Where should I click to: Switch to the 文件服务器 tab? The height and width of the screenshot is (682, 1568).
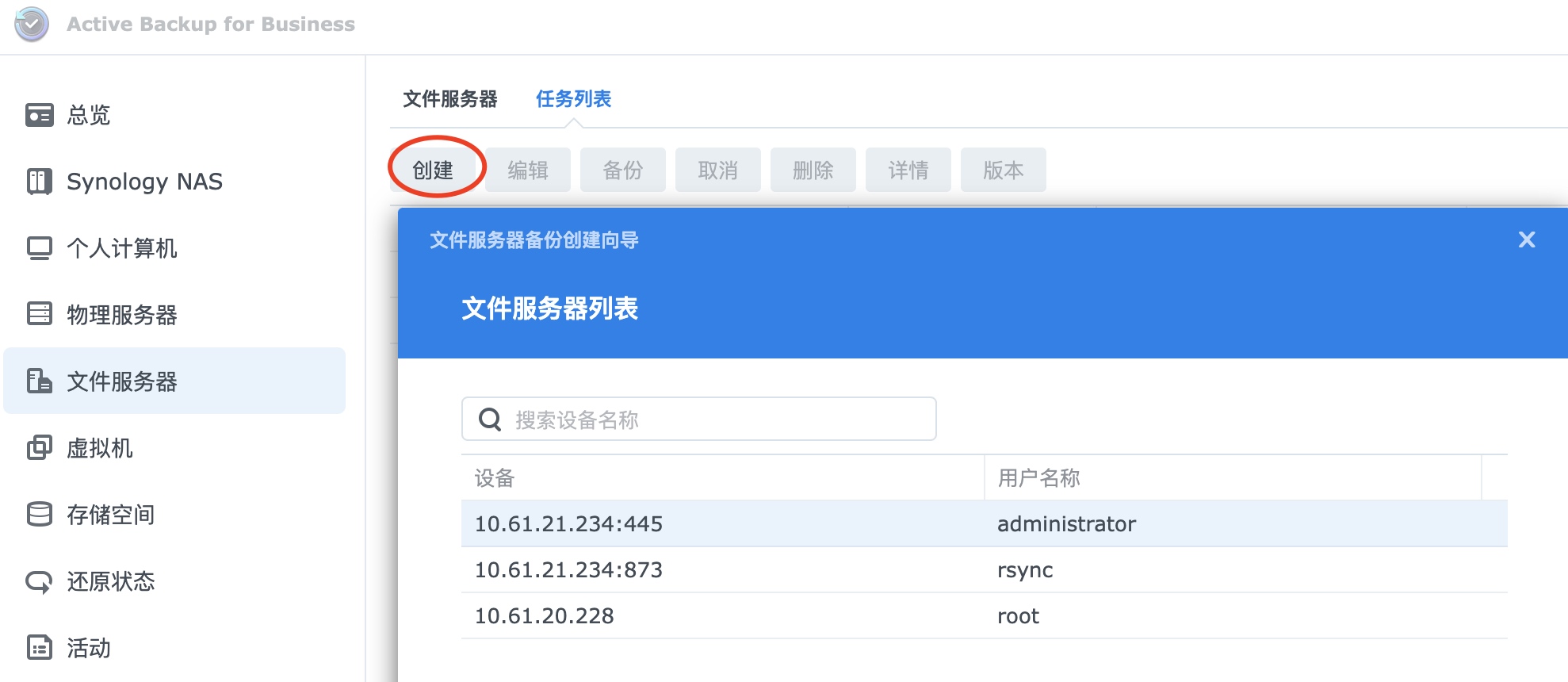[449, 99]
